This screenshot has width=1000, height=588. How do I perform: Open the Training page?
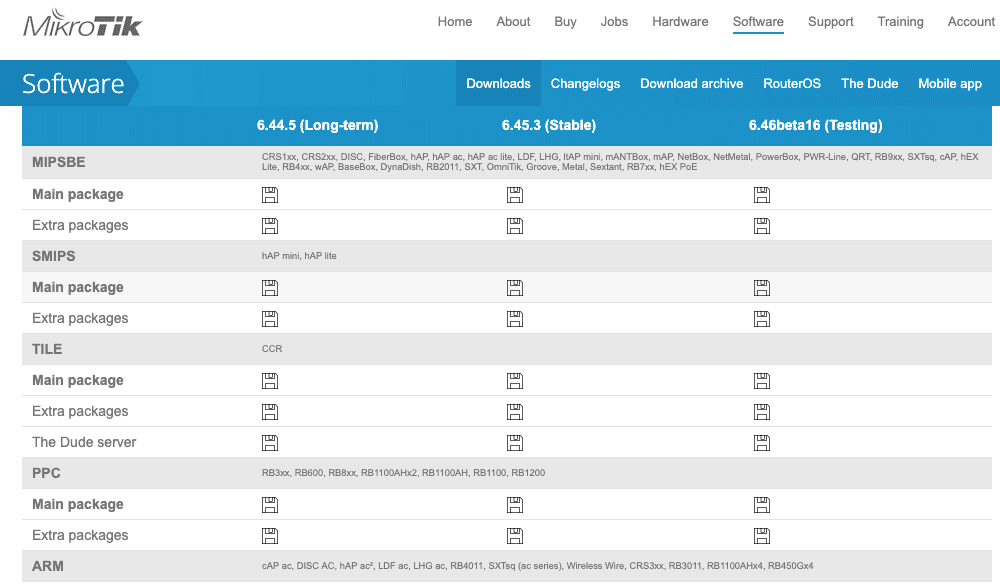[900, 22]
